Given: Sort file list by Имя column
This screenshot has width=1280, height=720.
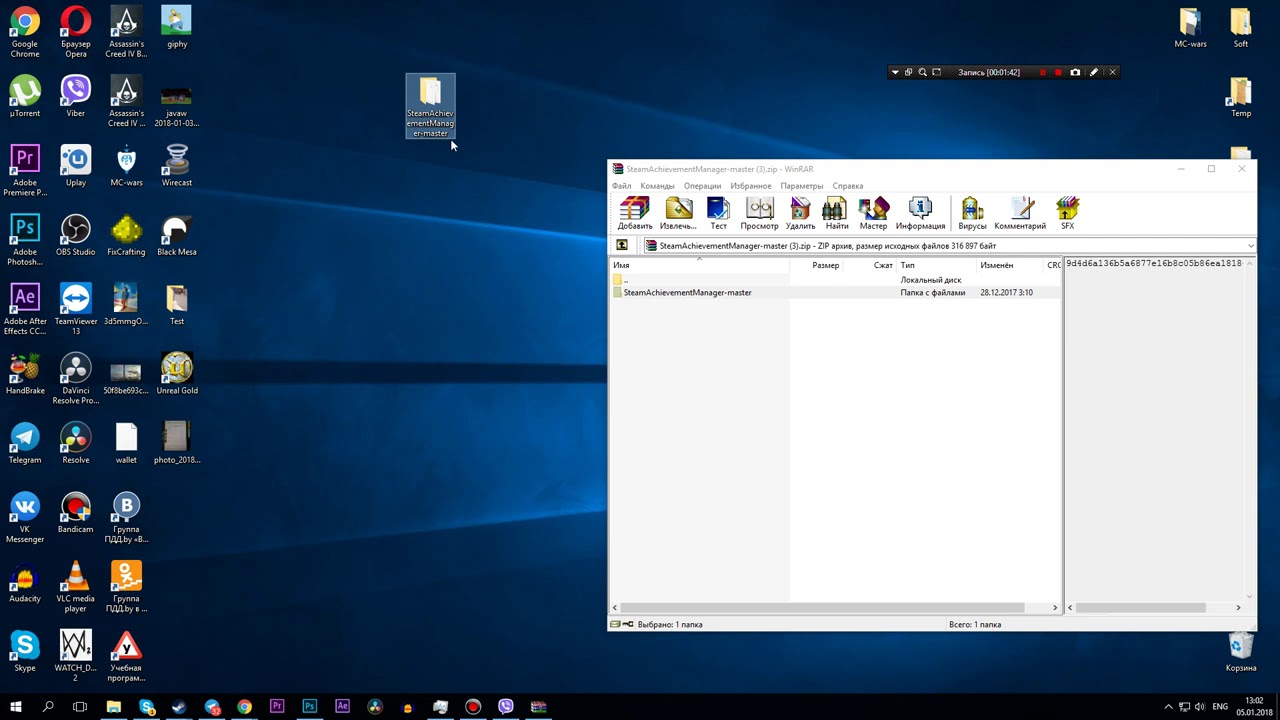Looking at the screenshot, I should (x=699, y=265).
